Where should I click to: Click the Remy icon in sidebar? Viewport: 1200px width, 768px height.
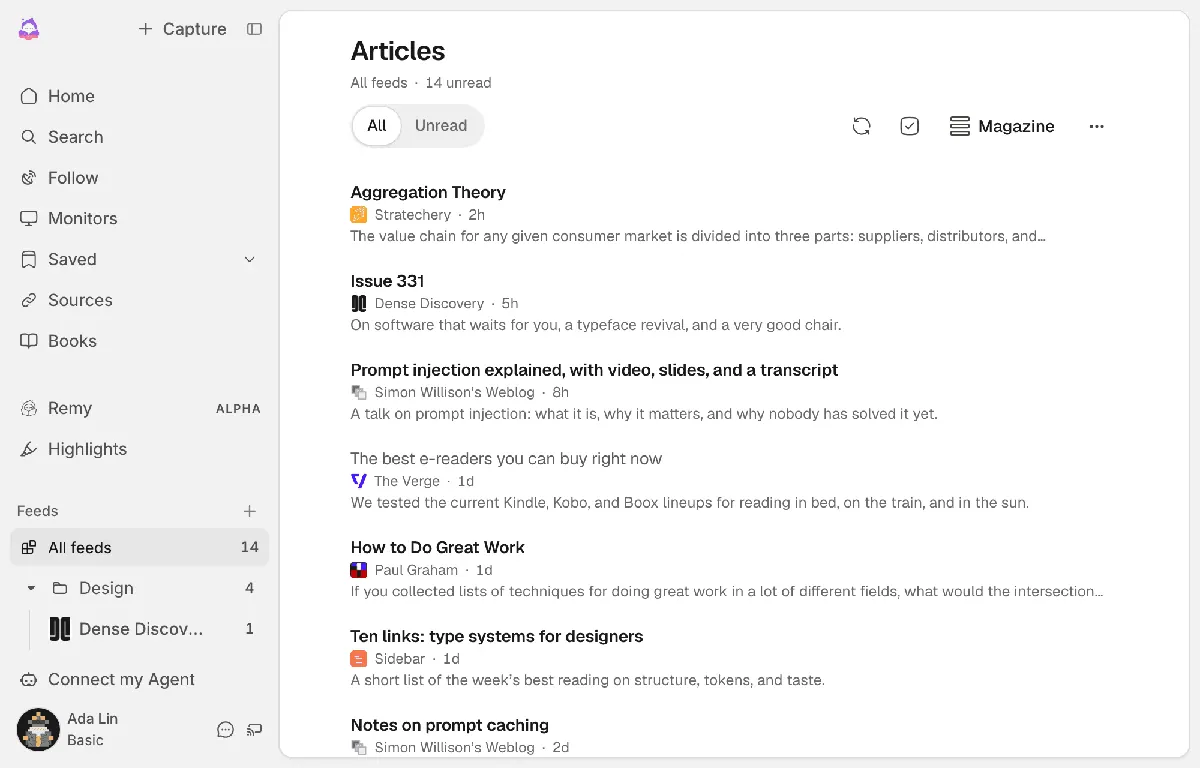(x=29, y=409)
